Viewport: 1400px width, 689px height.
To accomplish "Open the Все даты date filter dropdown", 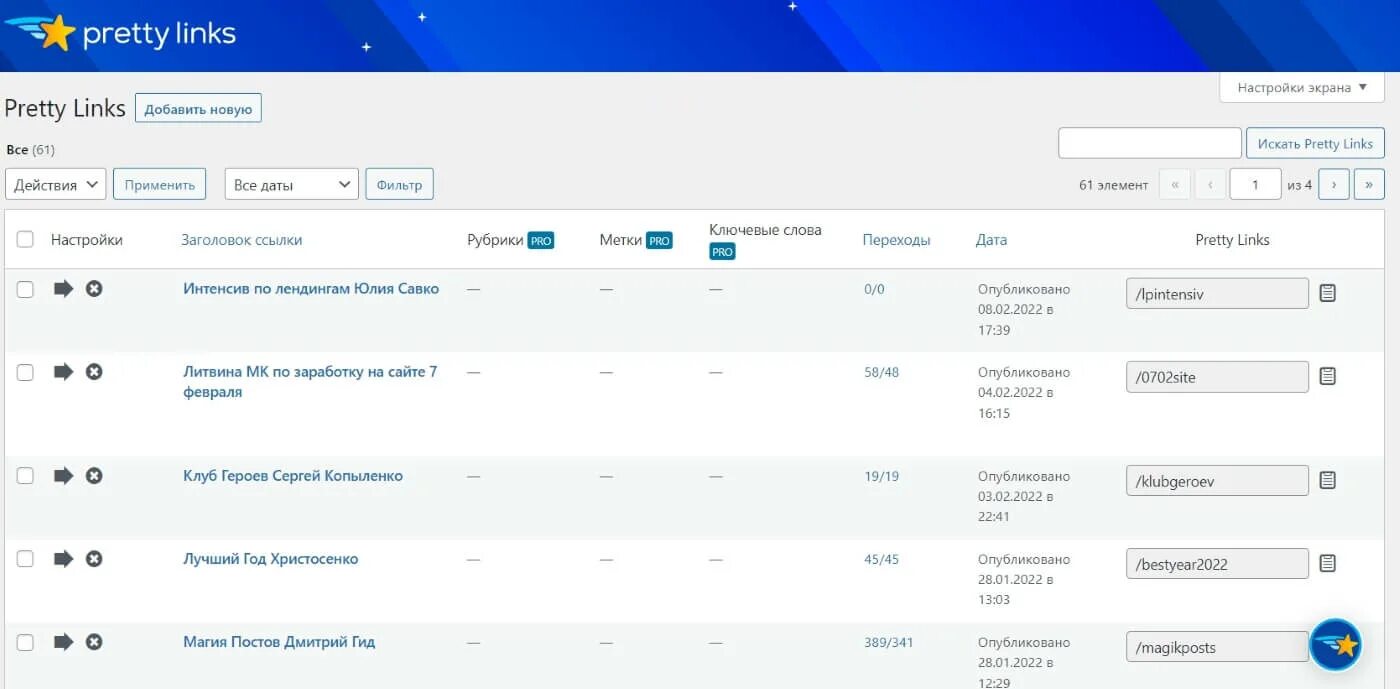I will (291, 184).
